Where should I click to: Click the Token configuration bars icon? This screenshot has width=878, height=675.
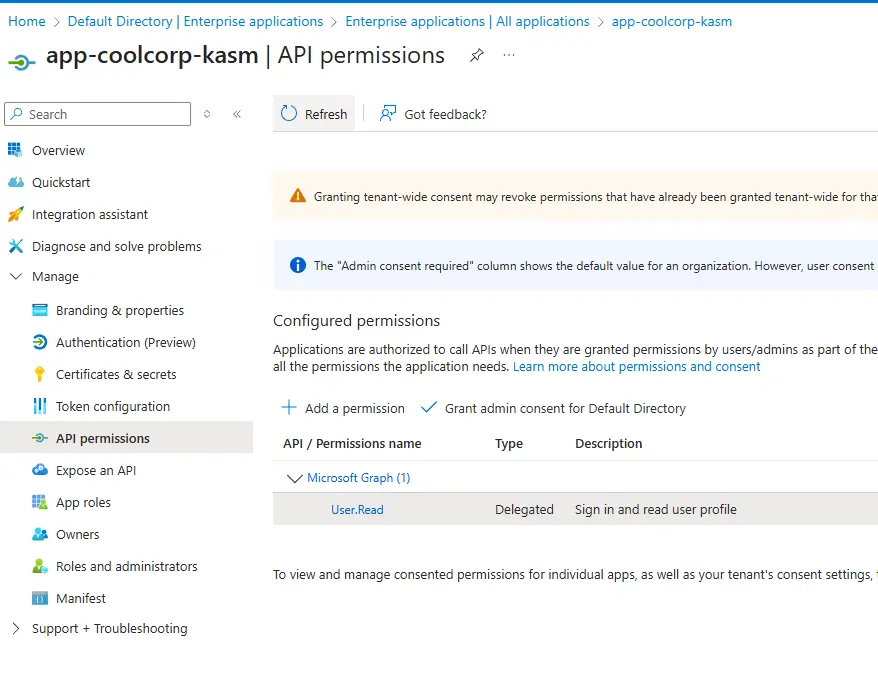pyautogui.click(x=40, y=406)
